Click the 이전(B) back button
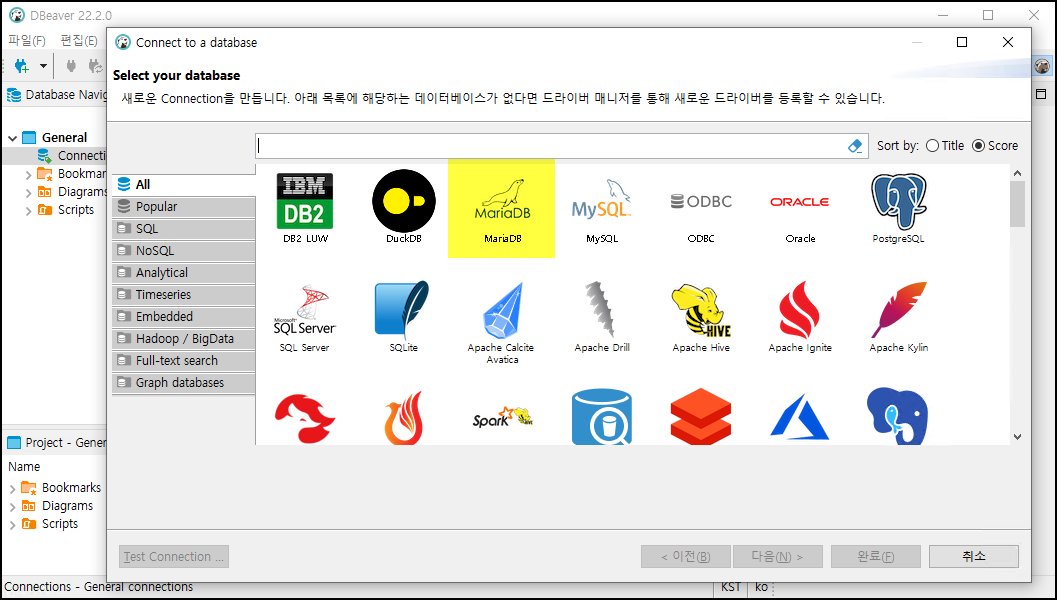Screen dimensions: 1057x600 pos(686,556)
